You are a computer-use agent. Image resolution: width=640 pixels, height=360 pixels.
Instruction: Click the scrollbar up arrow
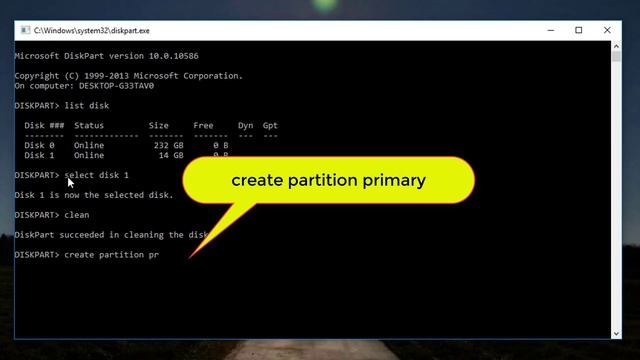(x=616, y=46)
